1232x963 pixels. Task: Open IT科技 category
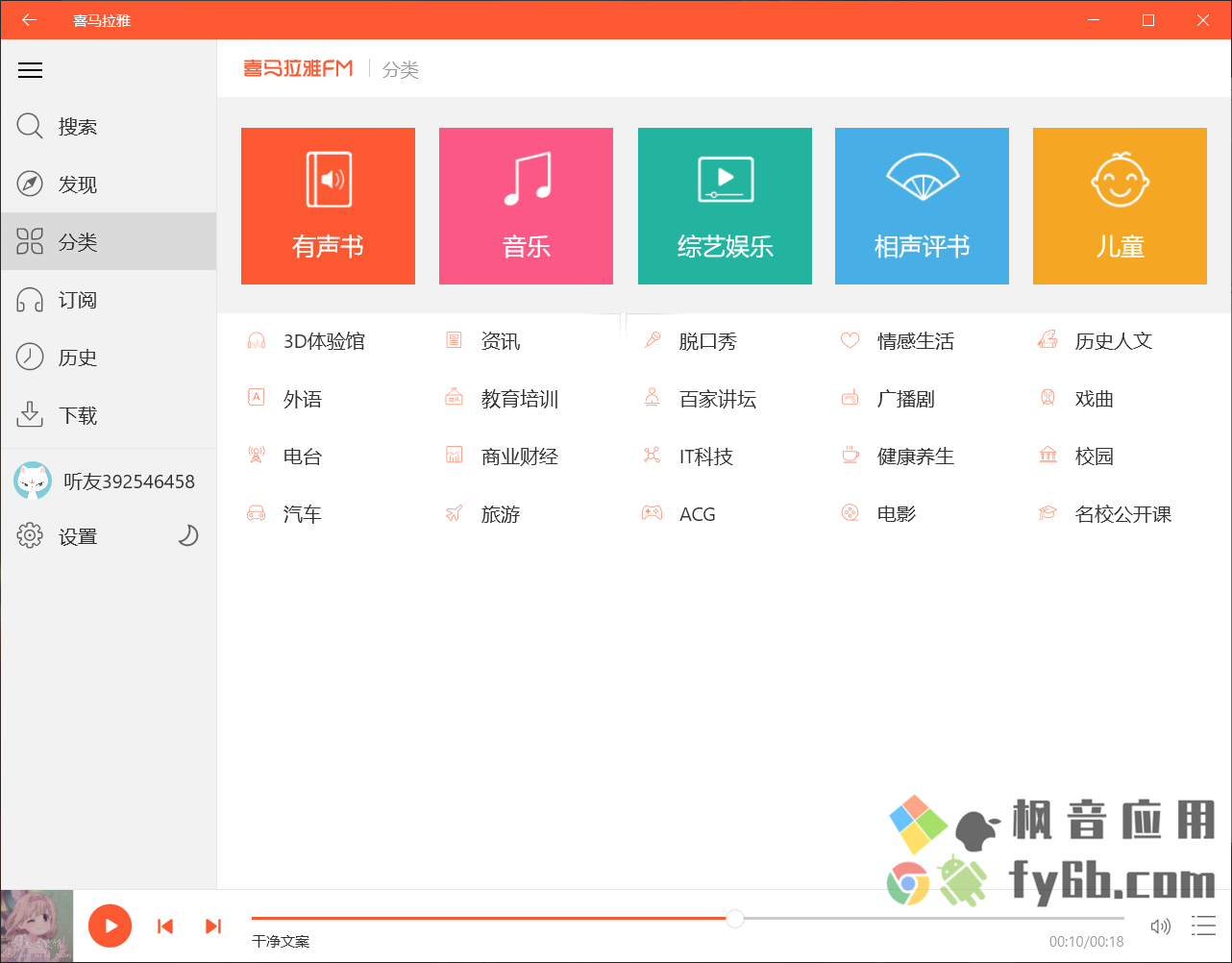pyautogui.click(x=688, y=457)
